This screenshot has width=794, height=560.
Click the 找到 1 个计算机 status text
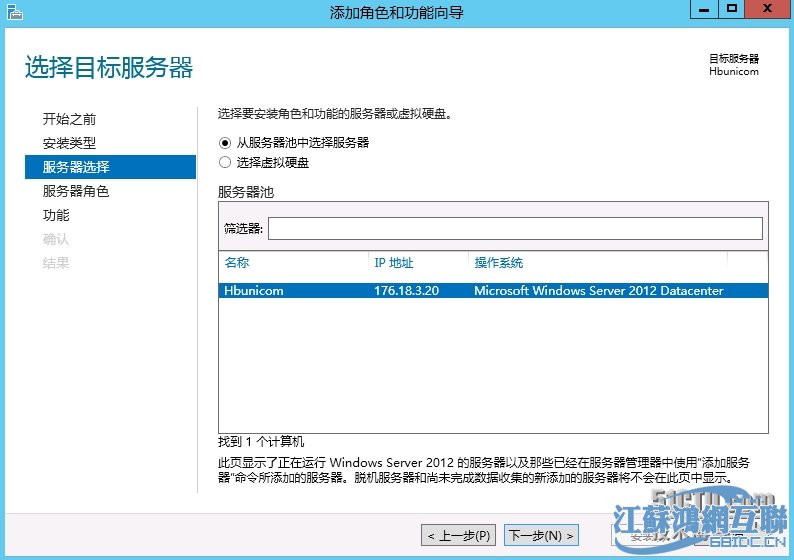pyautogui.click(x=261, y=442)
